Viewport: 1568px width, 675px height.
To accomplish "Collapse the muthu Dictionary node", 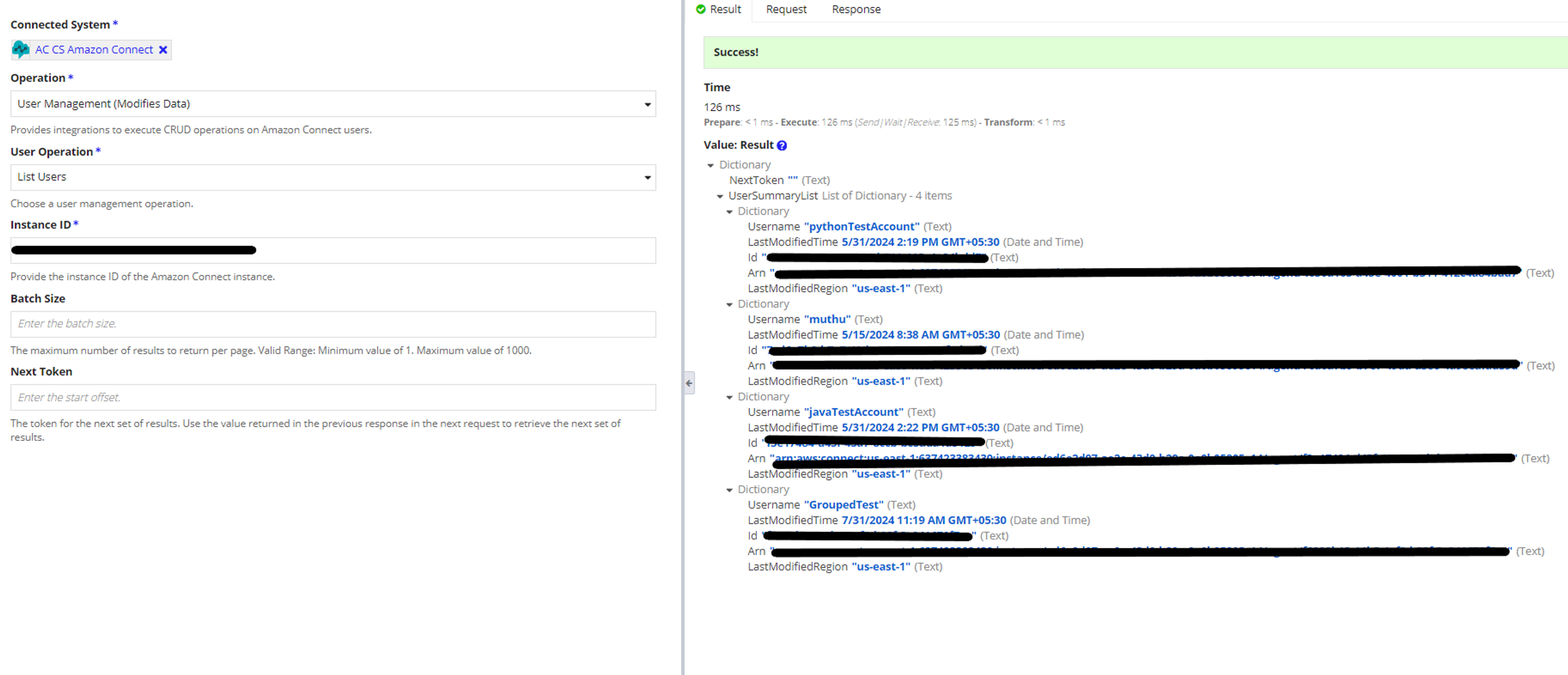I will (729, 304).
